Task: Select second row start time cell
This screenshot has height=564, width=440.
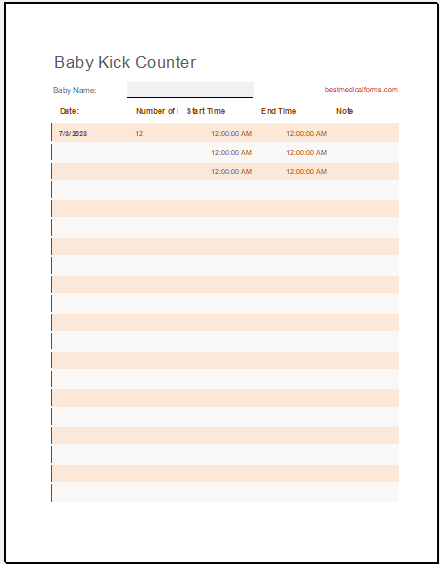Action: [x=231, y=153]
